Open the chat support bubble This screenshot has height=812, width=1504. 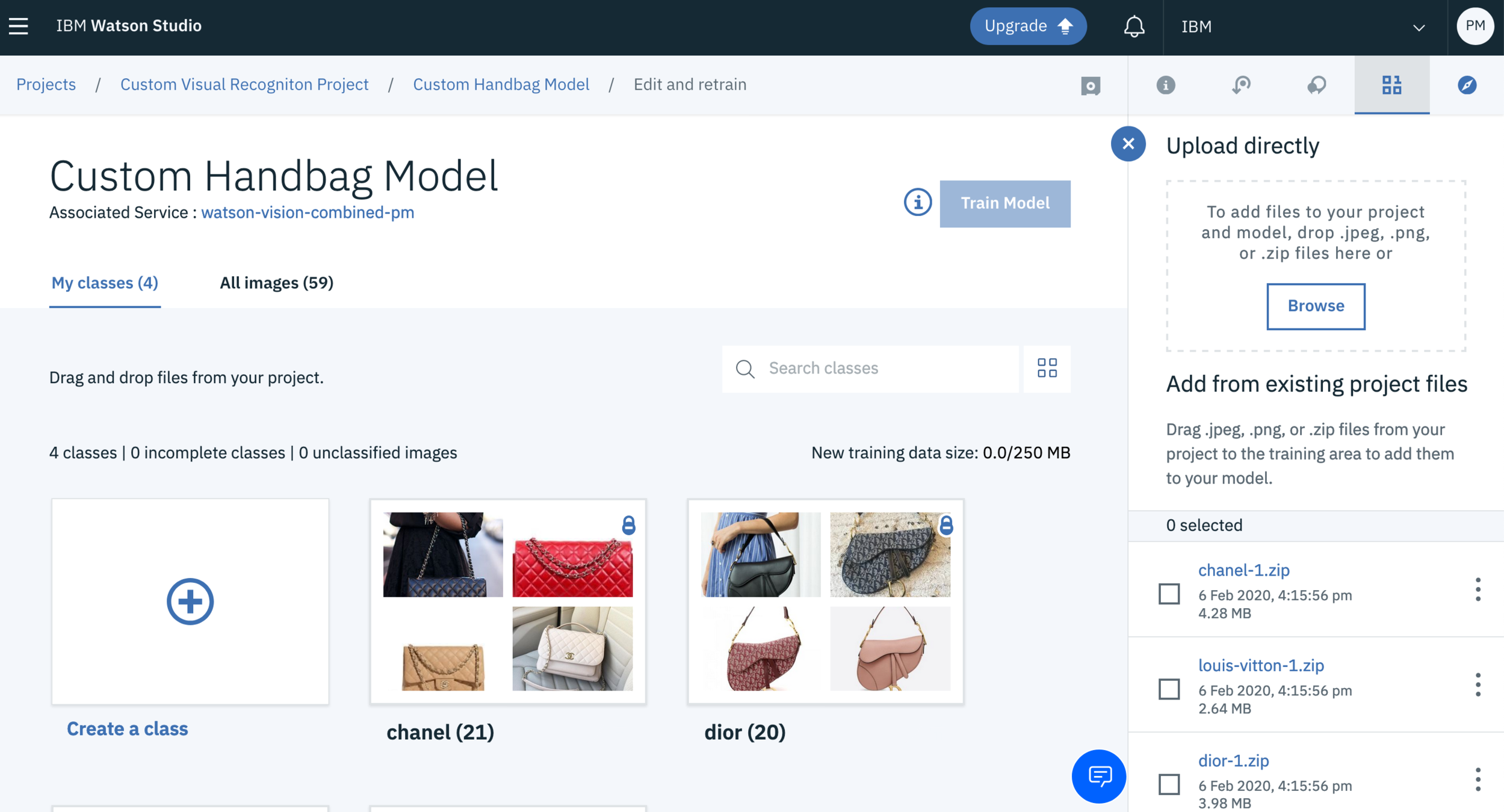pos(1098,776)
